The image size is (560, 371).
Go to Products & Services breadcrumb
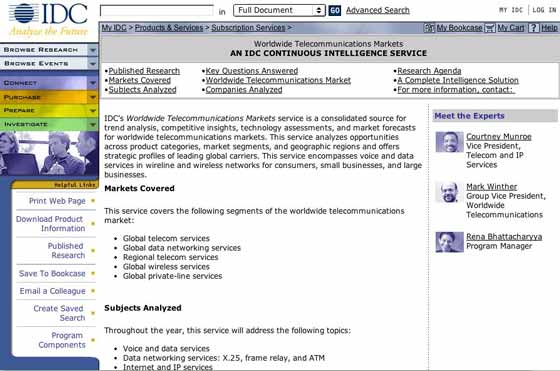click(169, 27)
